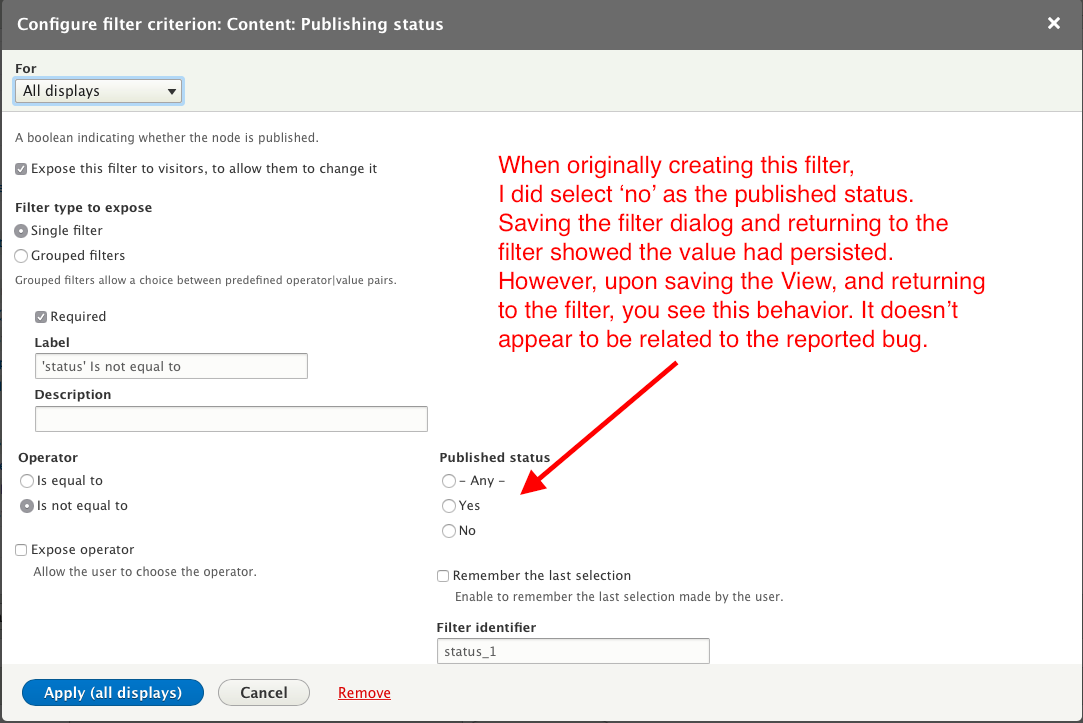
Task: Focus the empty Description field
Action: tap(231, 419)
